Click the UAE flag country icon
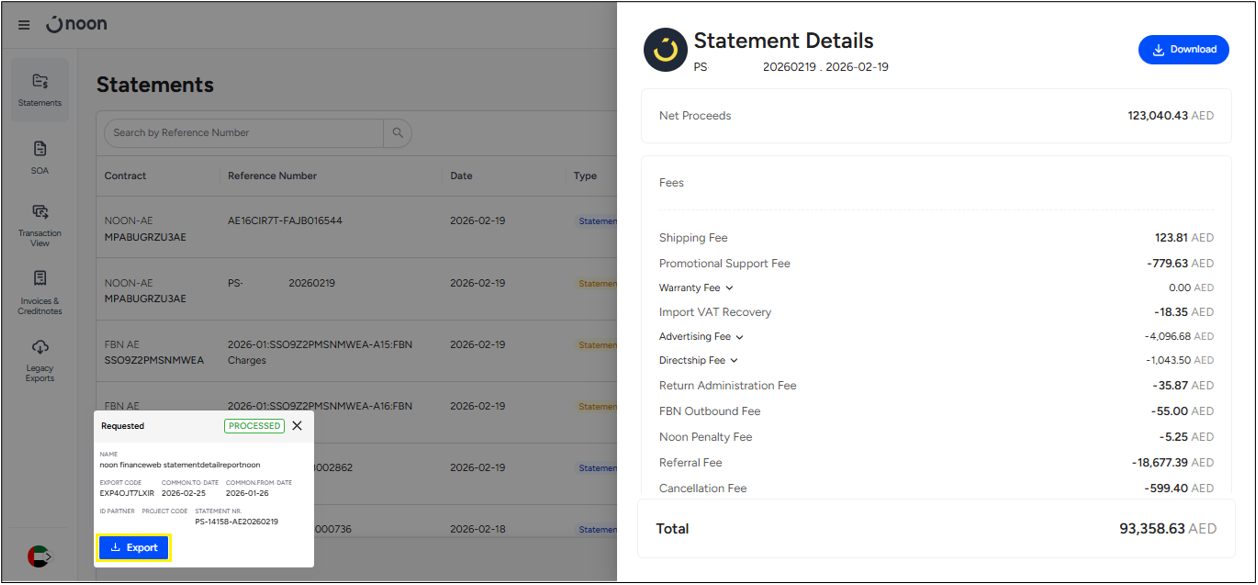1258x585 pixels. click(x=39, y=556)
